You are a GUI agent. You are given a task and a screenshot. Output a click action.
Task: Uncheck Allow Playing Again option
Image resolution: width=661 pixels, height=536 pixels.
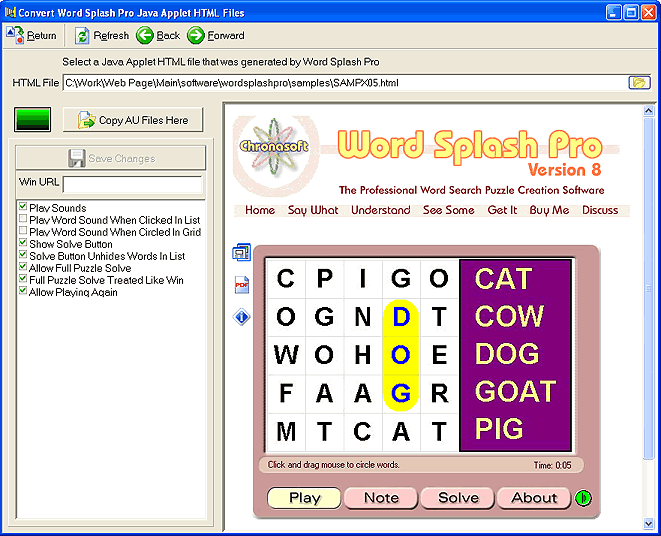point(23,293)
